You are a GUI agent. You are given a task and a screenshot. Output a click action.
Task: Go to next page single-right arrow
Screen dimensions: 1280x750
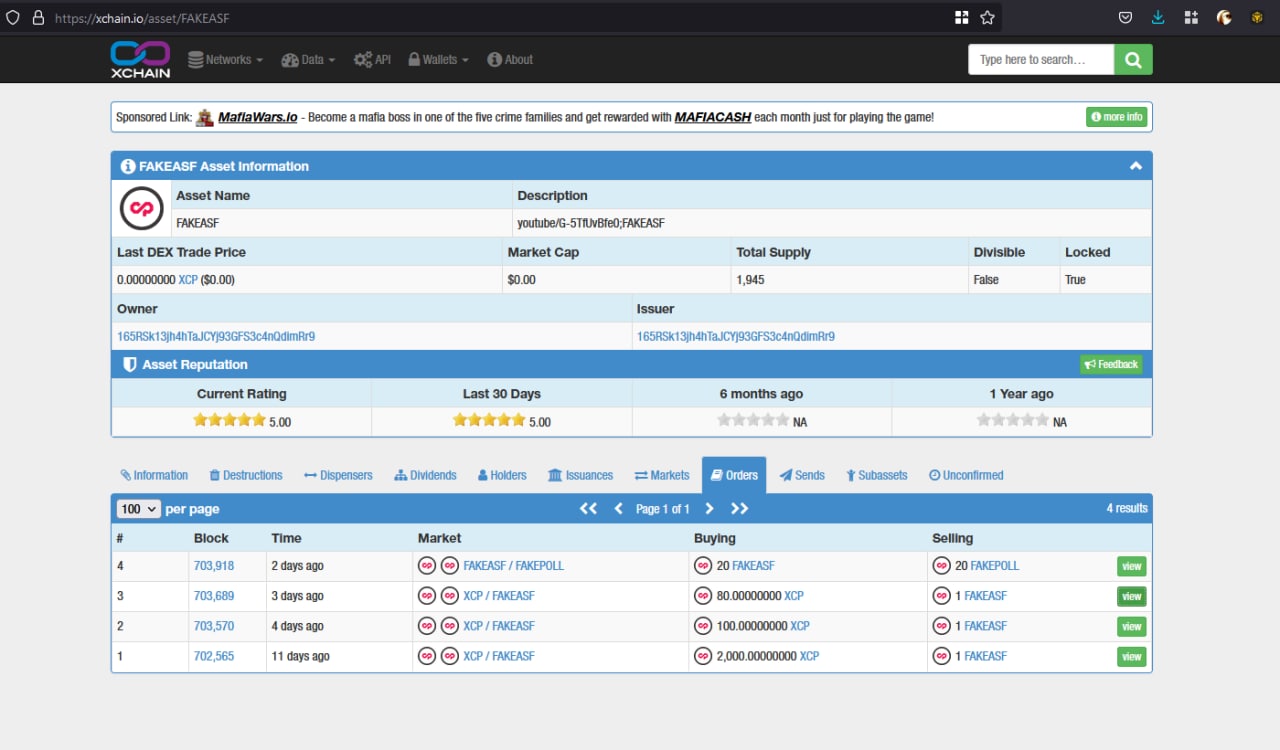click(709, 508)
